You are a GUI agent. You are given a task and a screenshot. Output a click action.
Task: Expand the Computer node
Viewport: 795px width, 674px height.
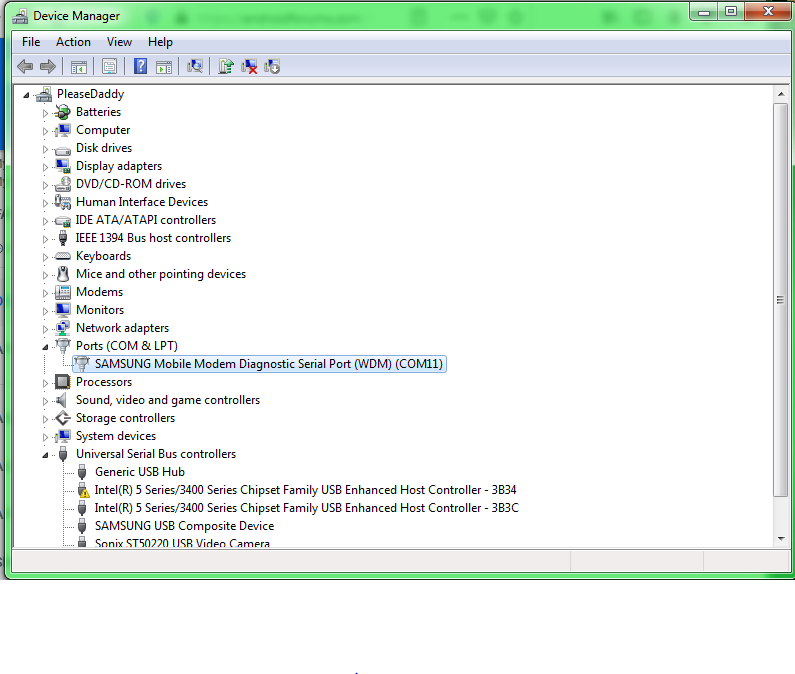click(45, 131)
